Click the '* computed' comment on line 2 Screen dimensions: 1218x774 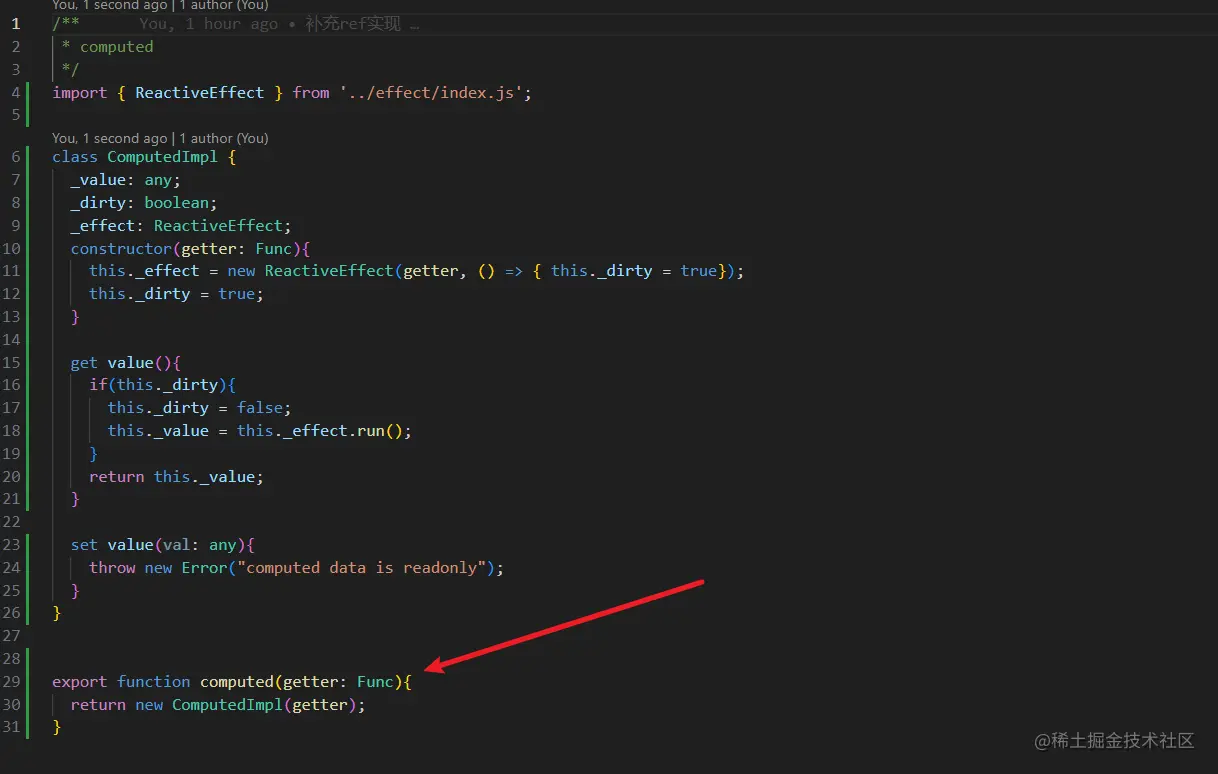107,47
